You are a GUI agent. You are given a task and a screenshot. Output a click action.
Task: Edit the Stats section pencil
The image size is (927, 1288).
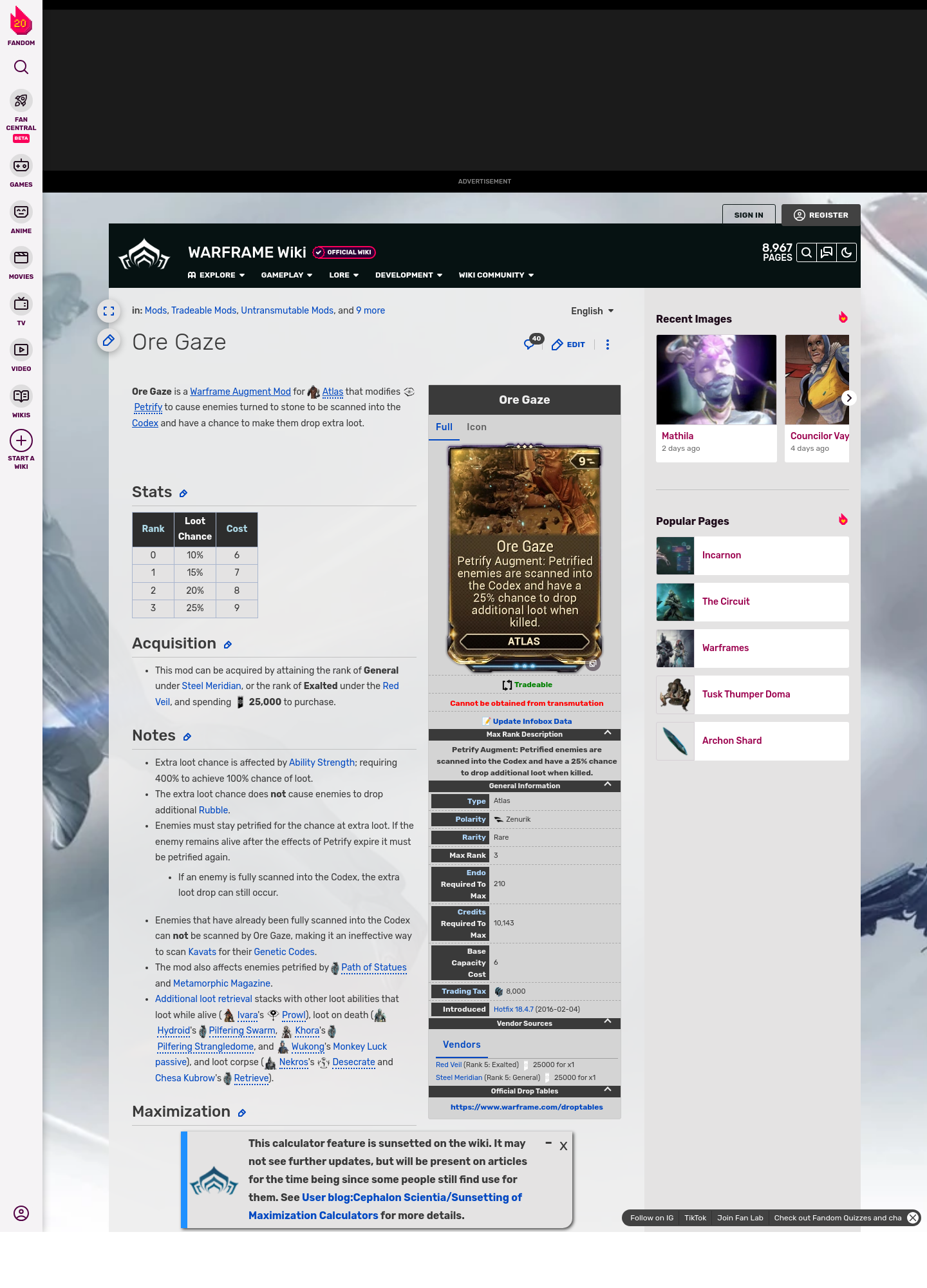[x=183, y=493]
